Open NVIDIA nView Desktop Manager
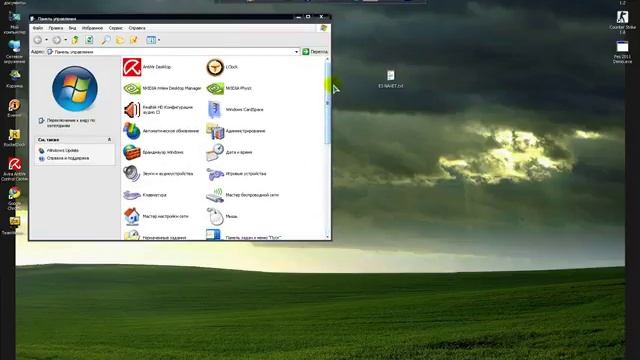 (x=162, y=88)
